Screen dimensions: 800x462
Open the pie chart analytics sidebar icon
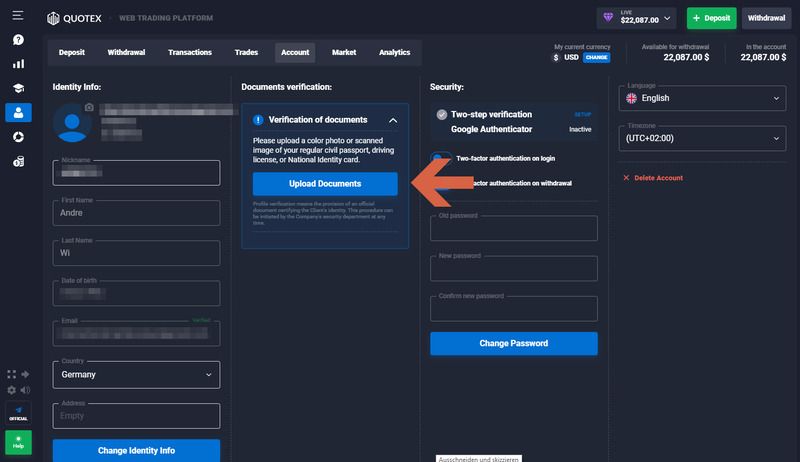pyautogui.click(x=18, y=137)
